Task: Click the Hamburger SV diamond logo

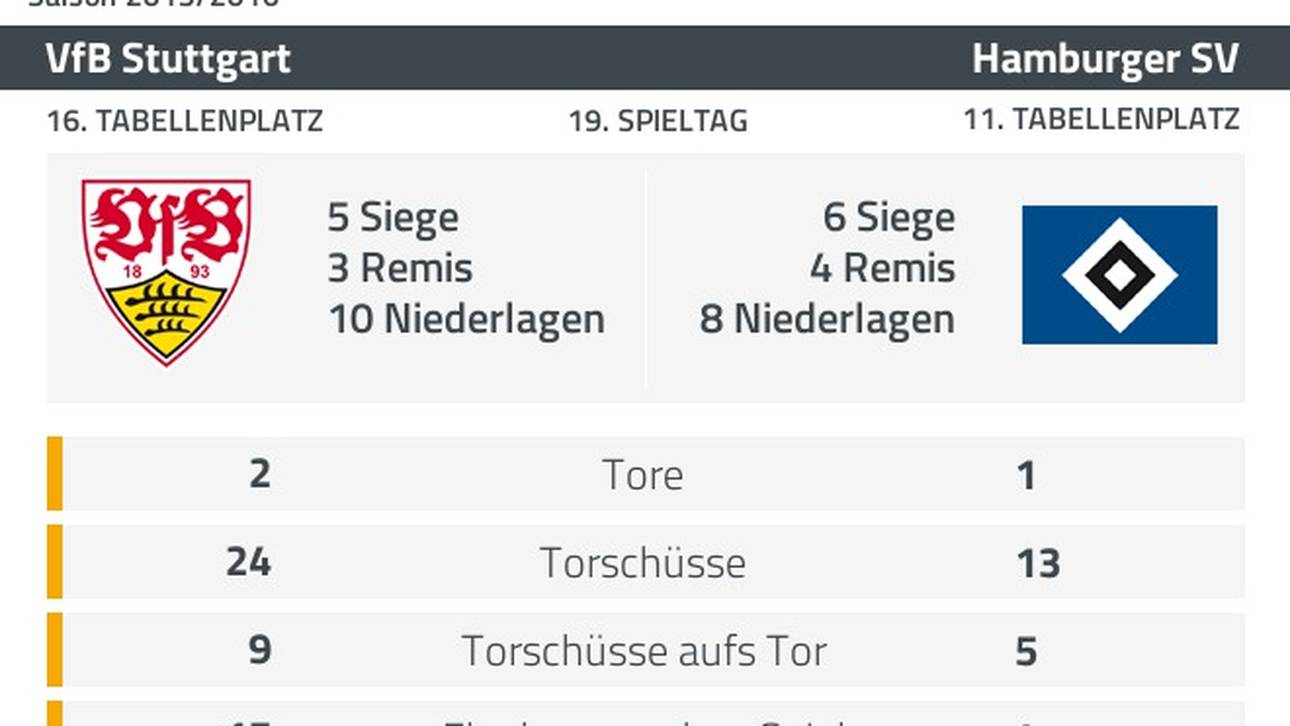Action: tap(1119, 274)
